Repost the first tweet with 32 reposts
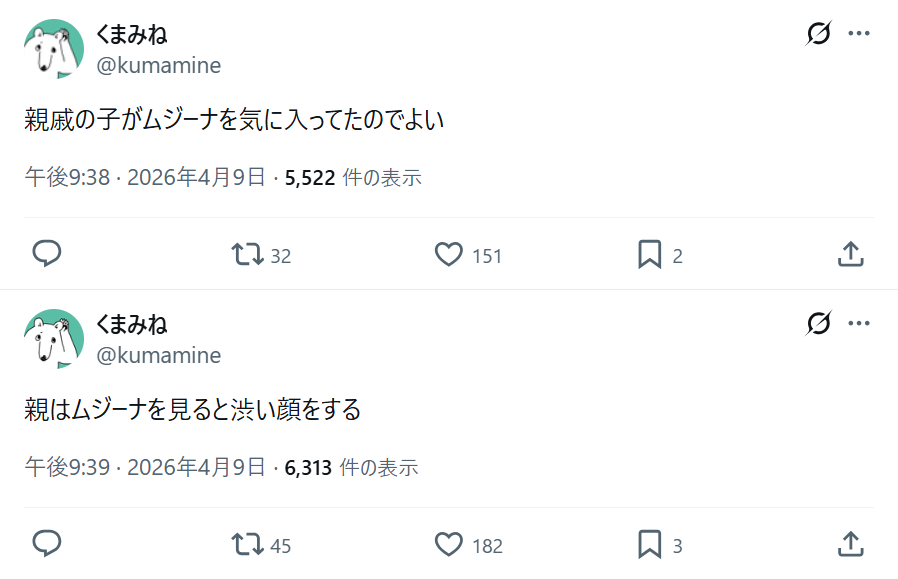 [245, 255]
